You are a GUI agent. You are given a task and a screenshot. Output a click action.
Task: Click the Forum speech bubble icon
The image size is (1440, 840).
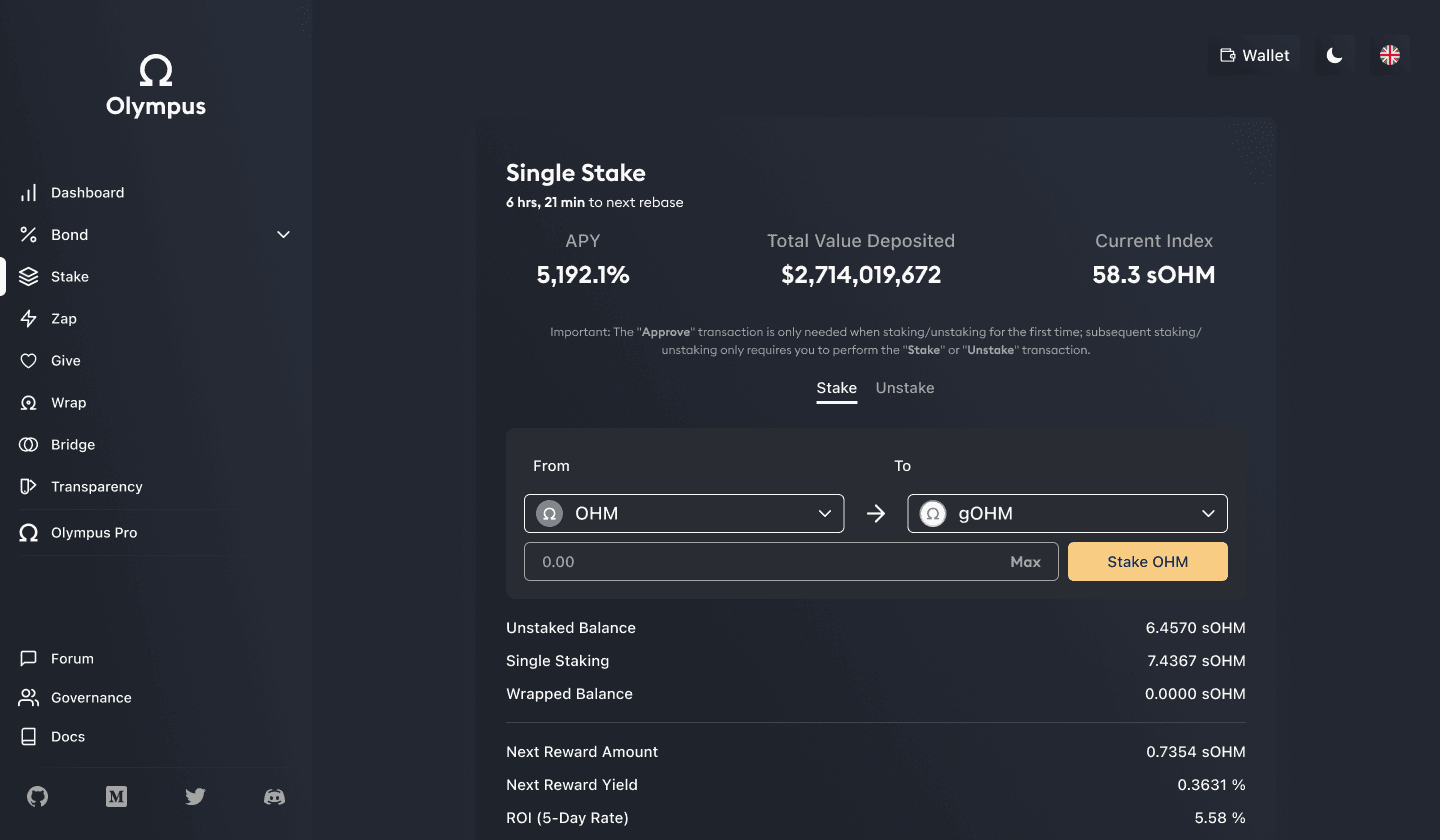29,659
